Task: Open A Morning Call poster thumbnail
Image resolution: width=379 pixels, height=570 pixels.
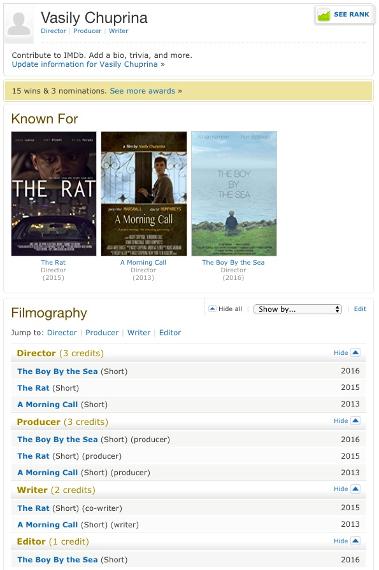Action: 144,194
